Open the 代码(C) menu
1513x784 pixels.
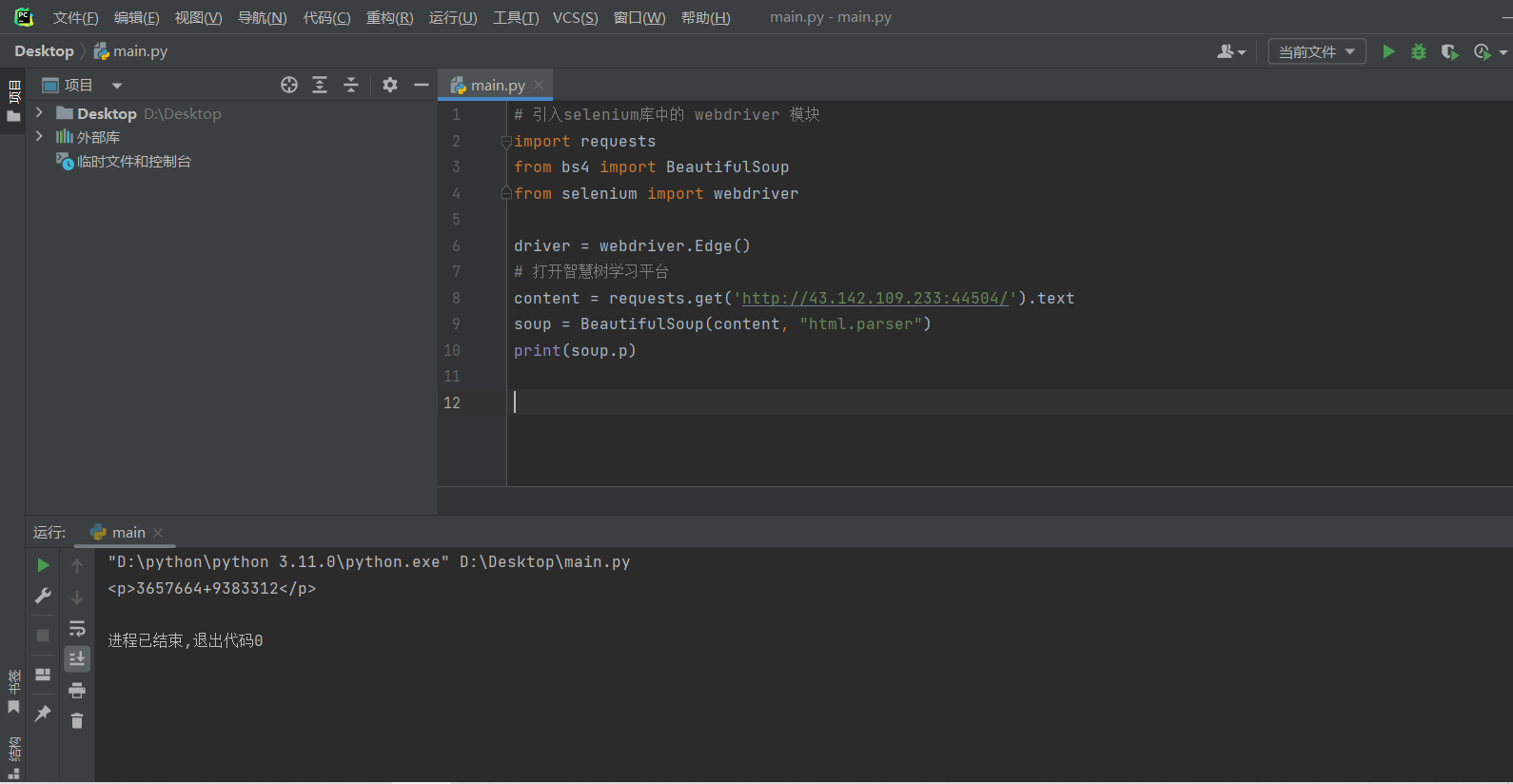coord(326,18)
